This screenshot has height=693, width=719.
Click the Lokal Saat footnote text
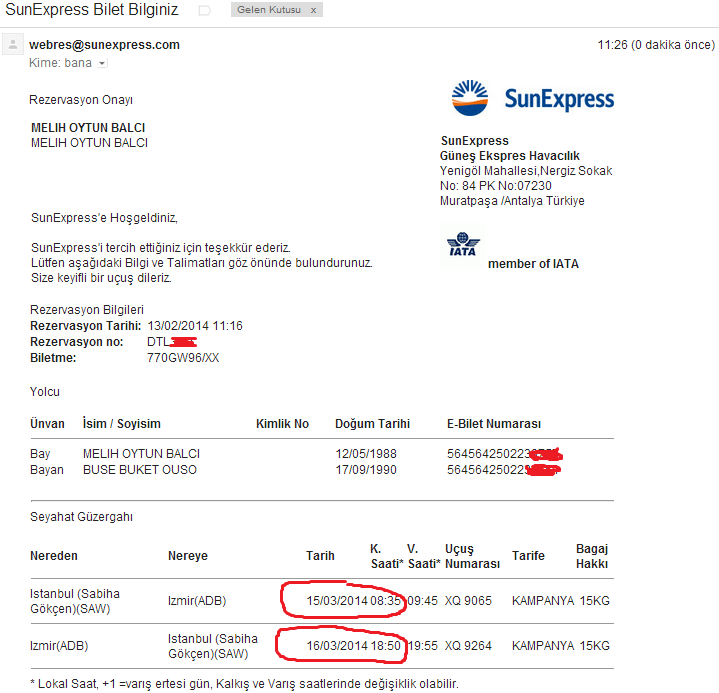pyautogui.click(x=244, y=684)
